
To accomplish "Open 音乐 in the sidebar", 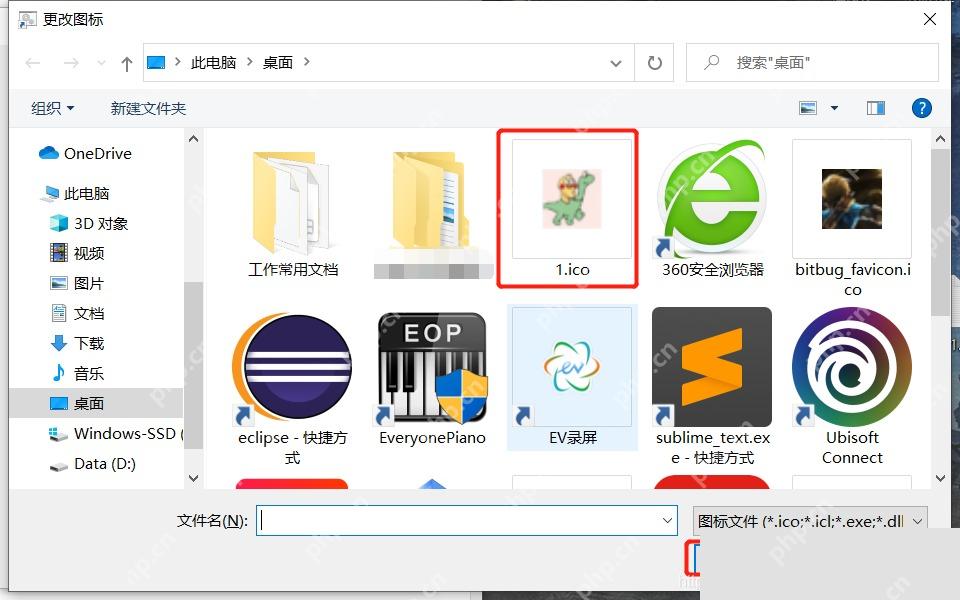I will pyautogui.click(x=77, y=373).
